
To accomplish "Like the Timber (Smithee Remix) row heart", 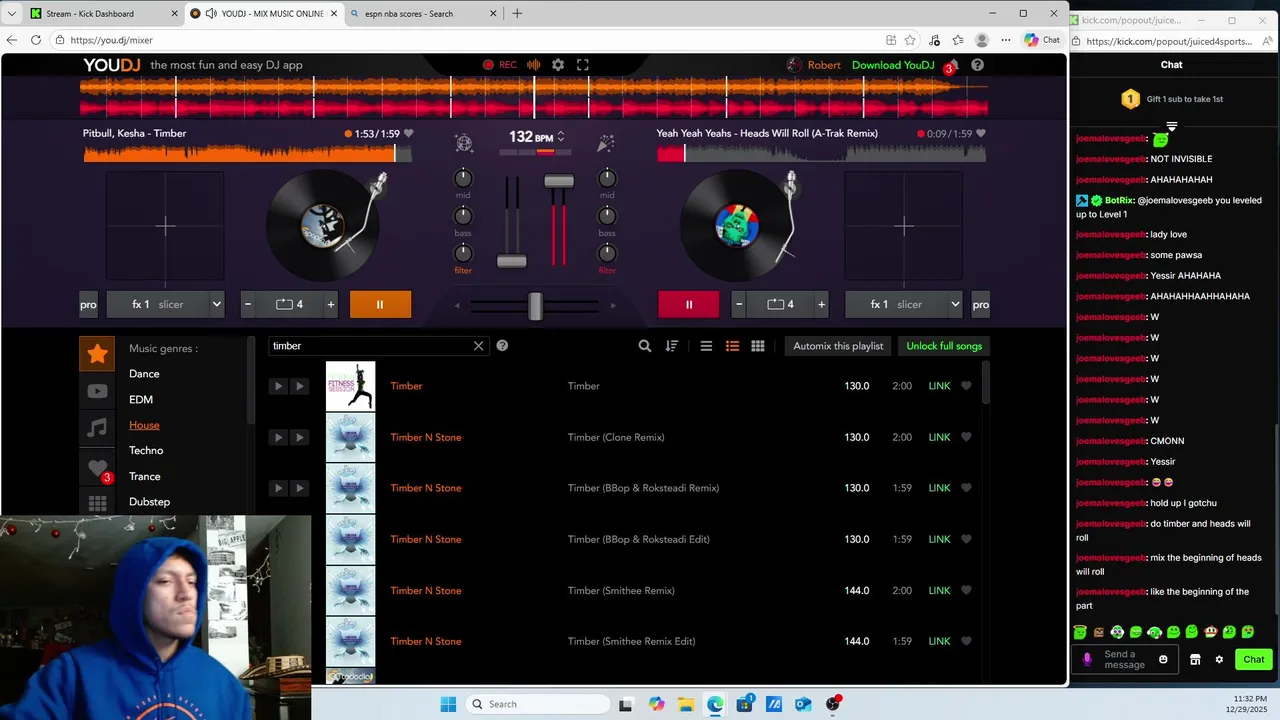I will coord(966,590).
